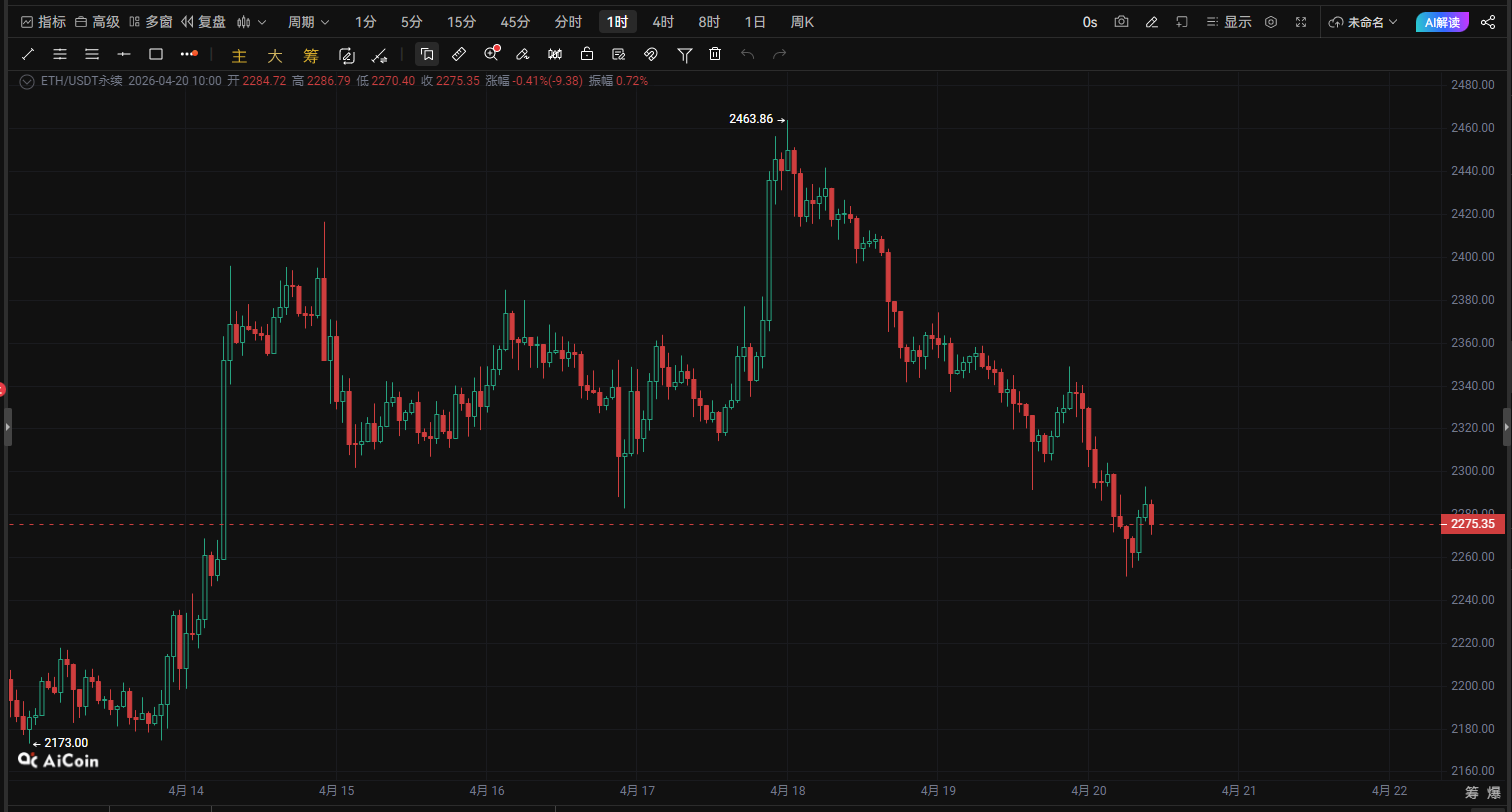Image resolution: width=1512 pixels, height=812 pixels.
Task: Toggle the 爆 liquidation button at bottom right
Action: pyautogui.click(x=1494, y=793)
